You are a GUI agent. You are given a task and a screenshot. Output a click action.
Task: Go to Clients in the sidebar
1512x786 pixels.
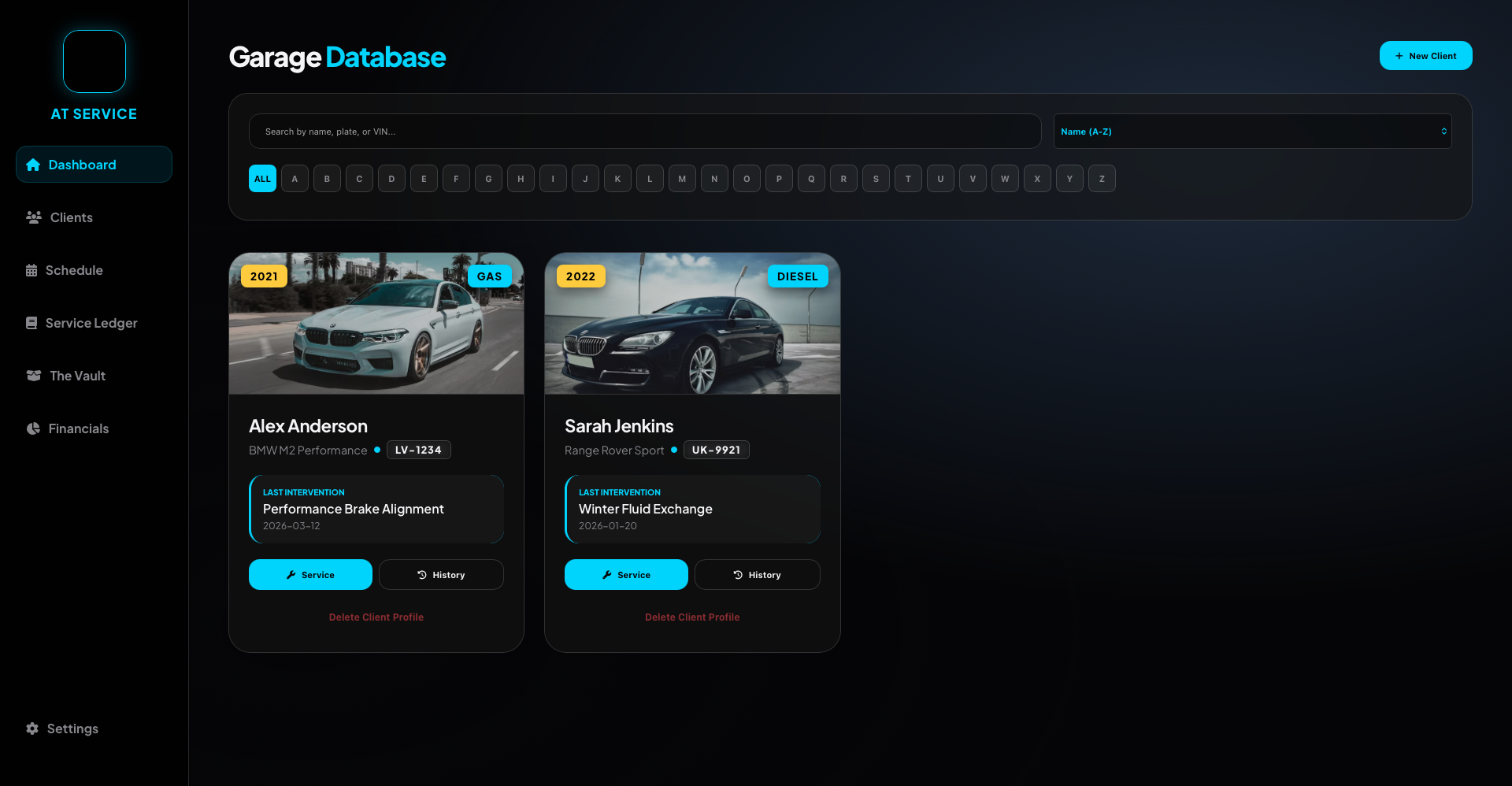coord(94,217)
